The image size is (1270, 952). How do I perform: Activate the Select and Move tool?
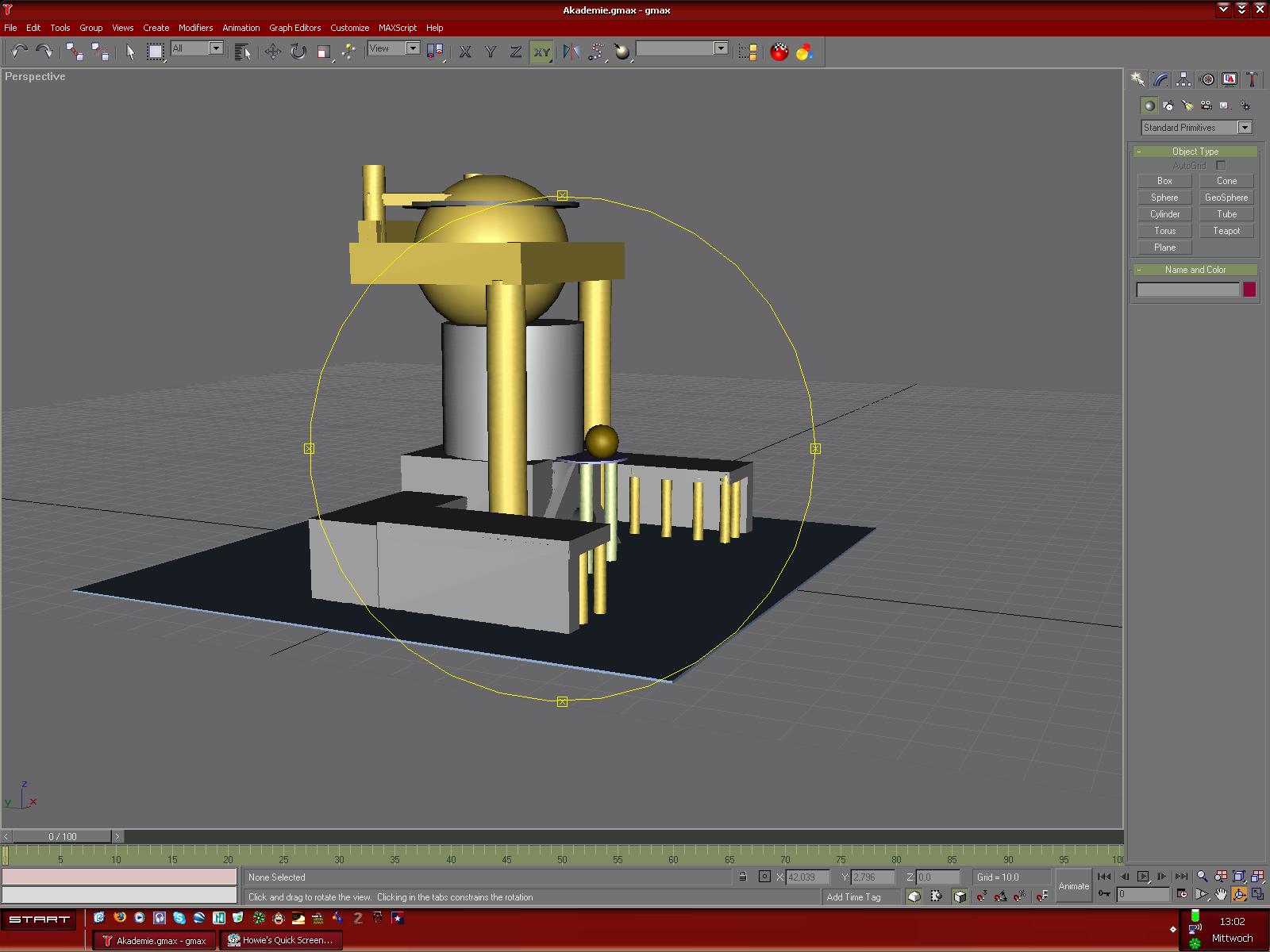tap(273, 52)
